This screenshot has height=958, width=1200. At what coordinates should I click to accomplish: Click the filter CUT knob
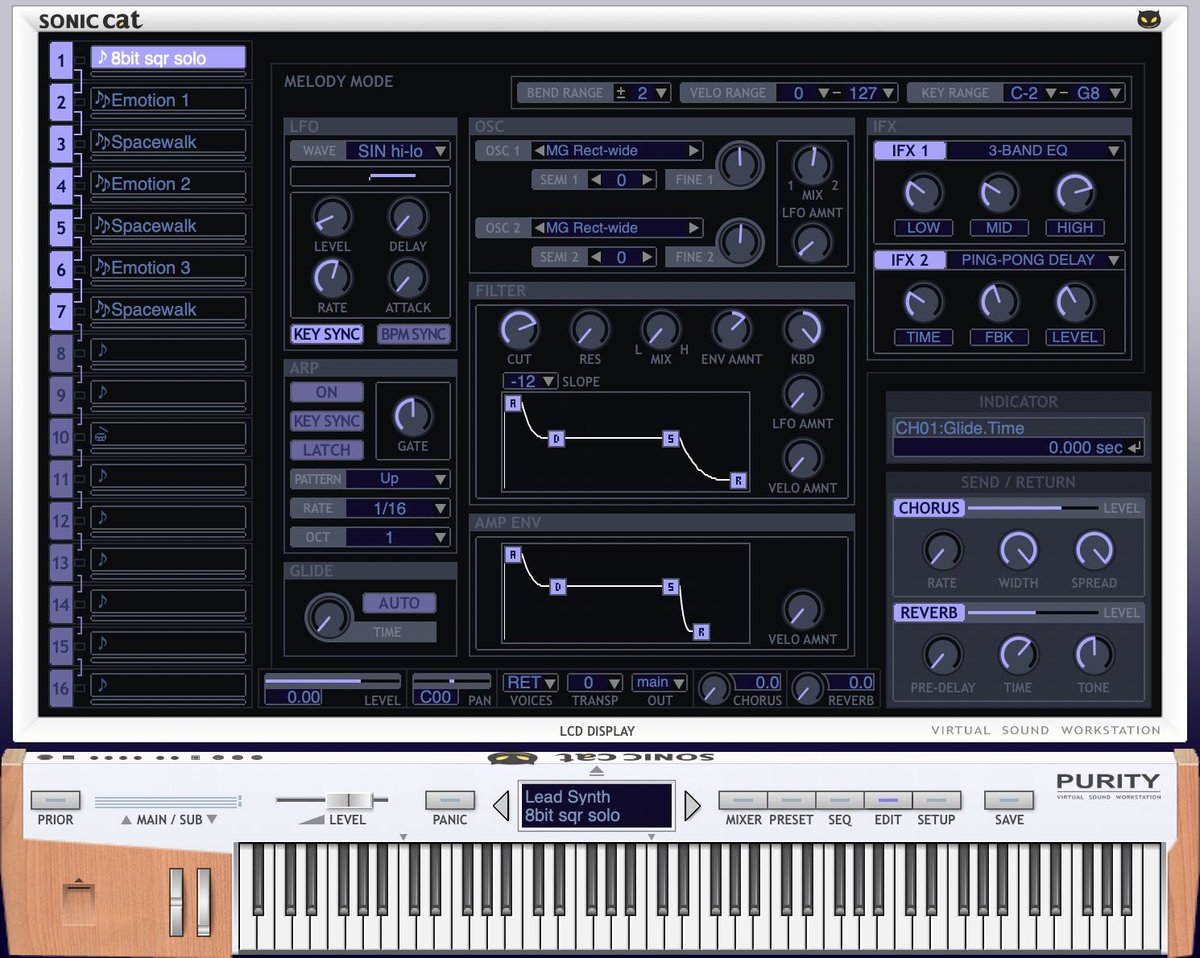(519, 330)
